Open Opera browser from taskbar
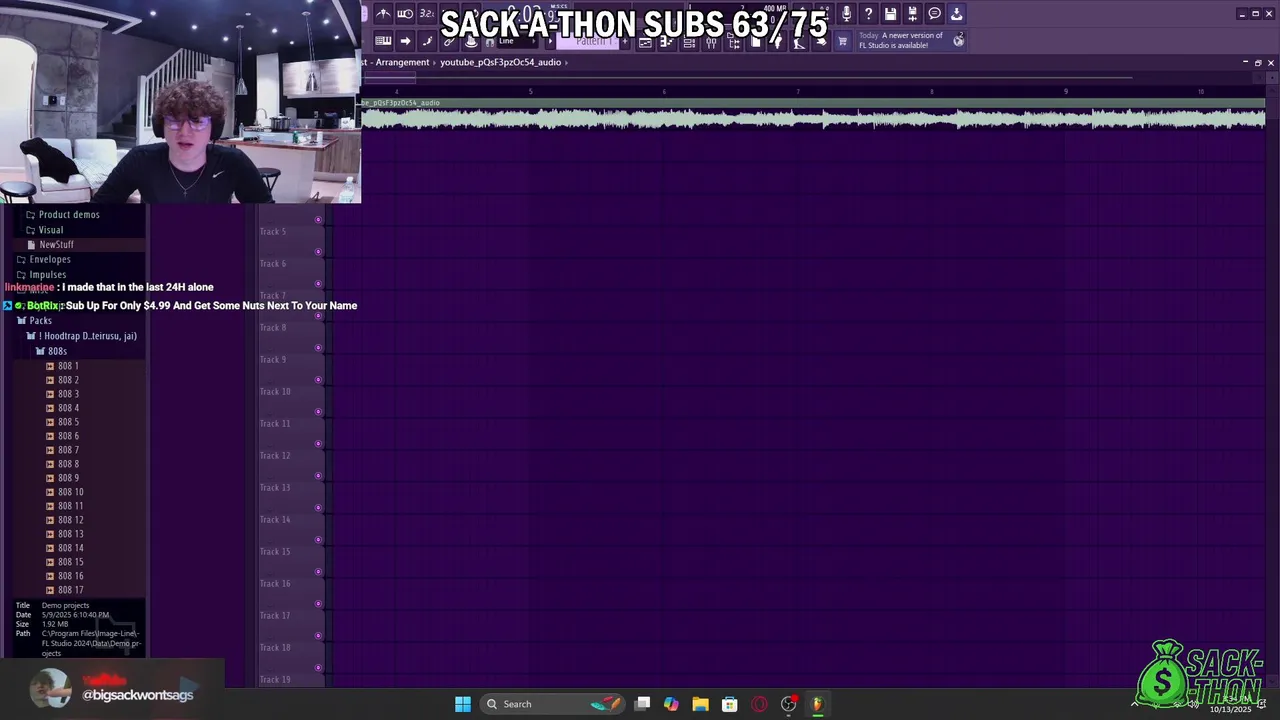 click(x=759, y=704)
